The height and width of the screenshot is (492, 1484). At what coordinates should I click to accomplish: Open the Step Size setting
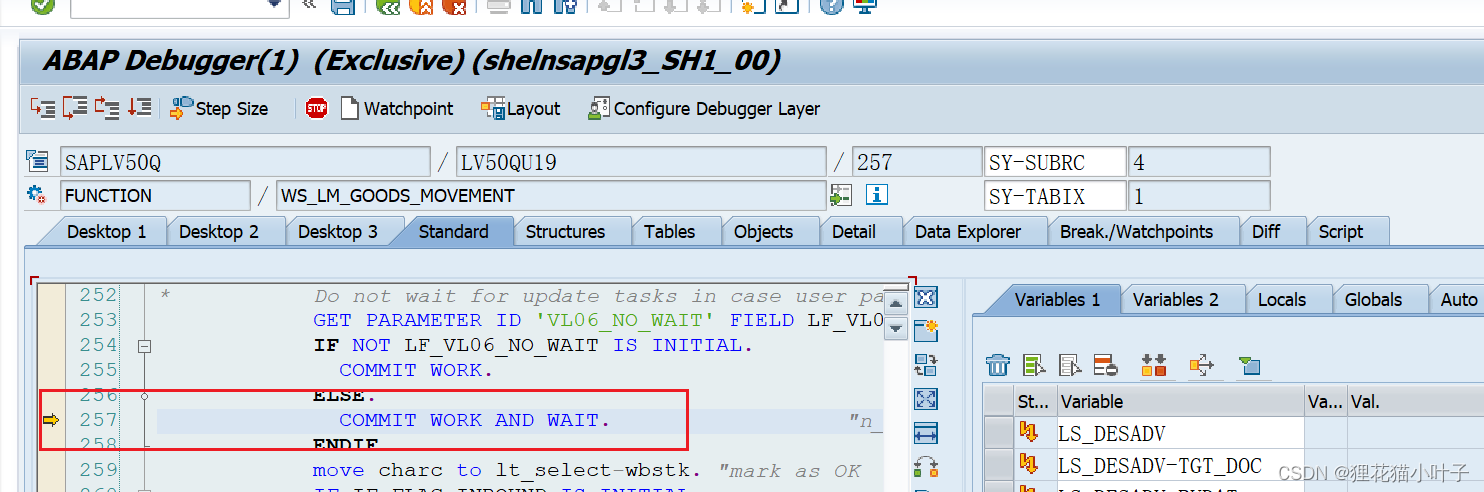tap(219, 108)
